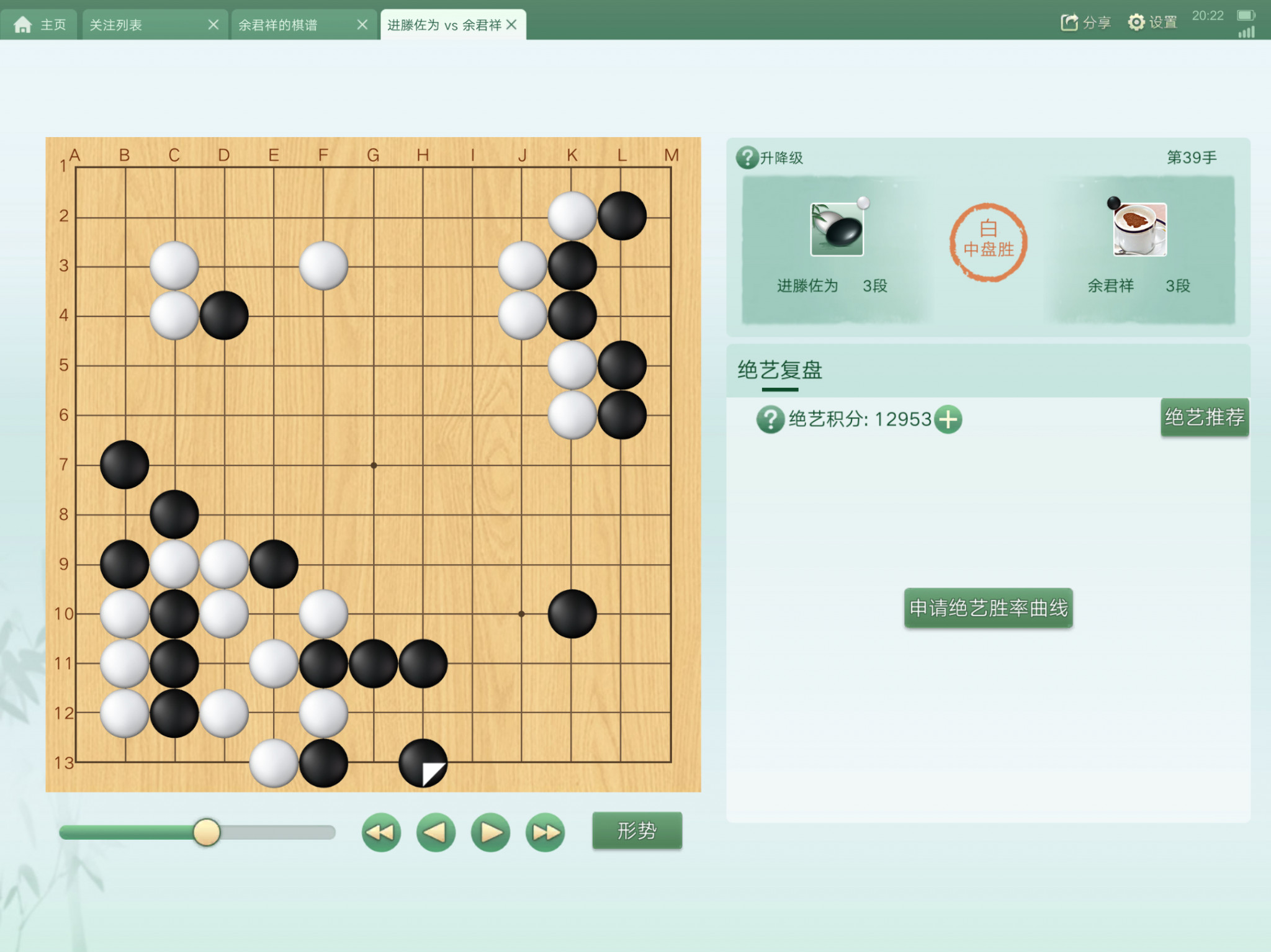
Task: Go to the 主页 home tab
Action: pyautogui.click(x=39, y=25)
